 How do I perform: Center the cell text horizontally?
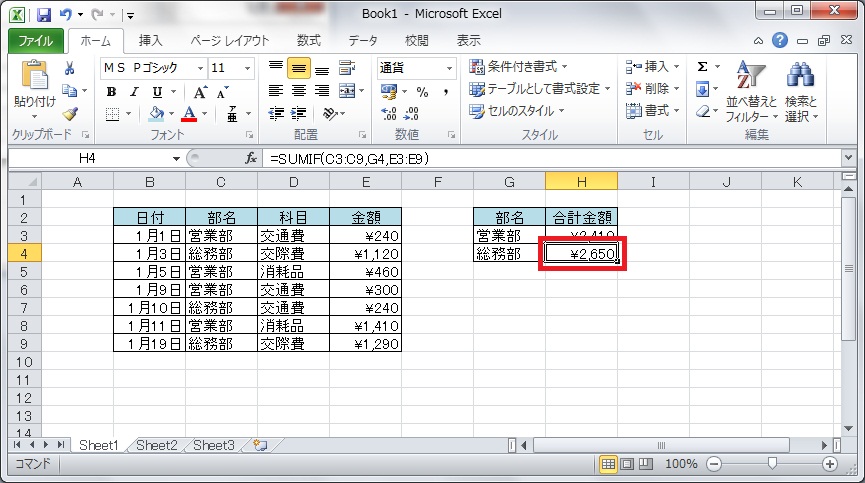tap(298, 90)
